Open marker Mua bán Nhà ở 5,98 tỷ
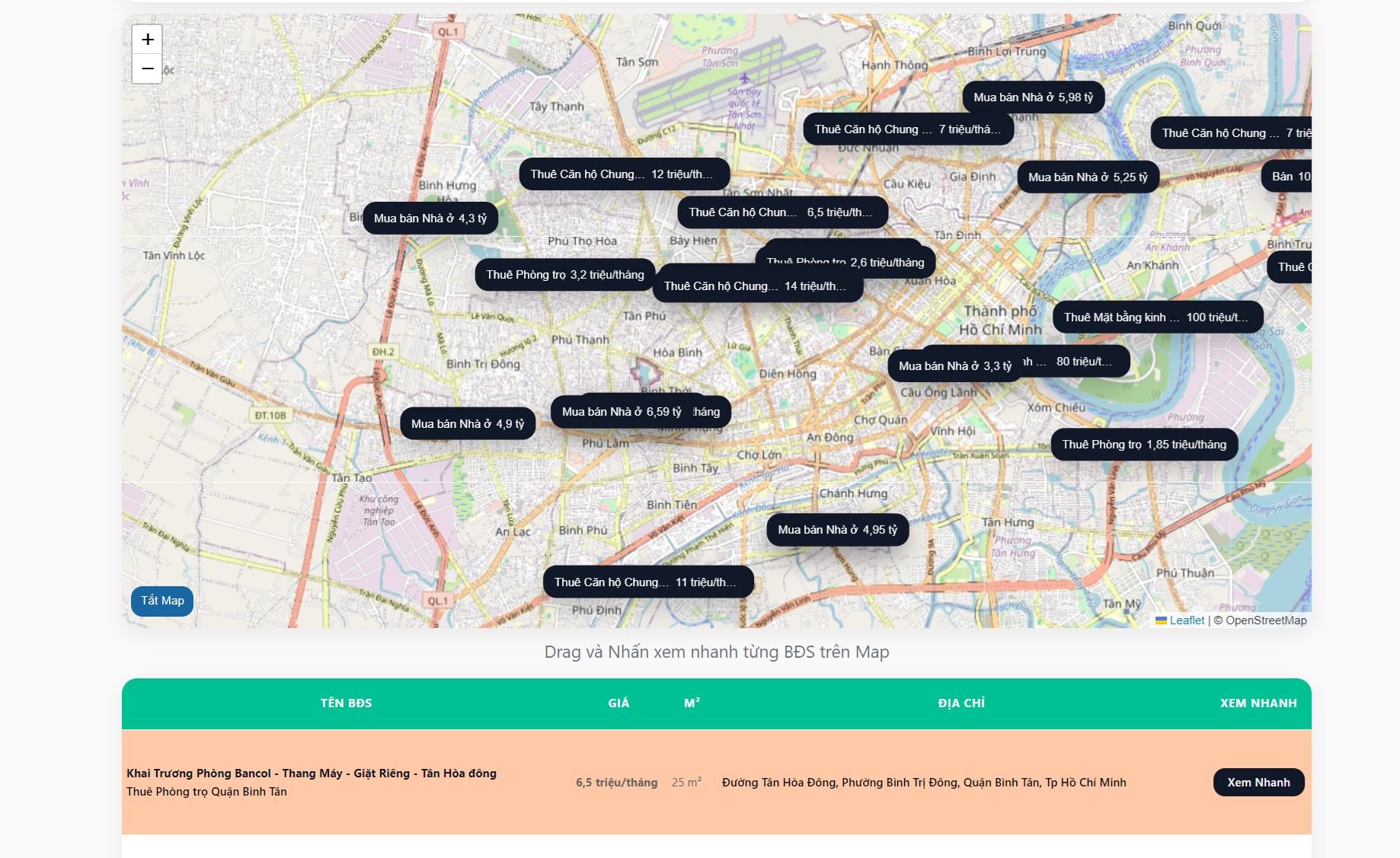 click(x=1033, y=97)
